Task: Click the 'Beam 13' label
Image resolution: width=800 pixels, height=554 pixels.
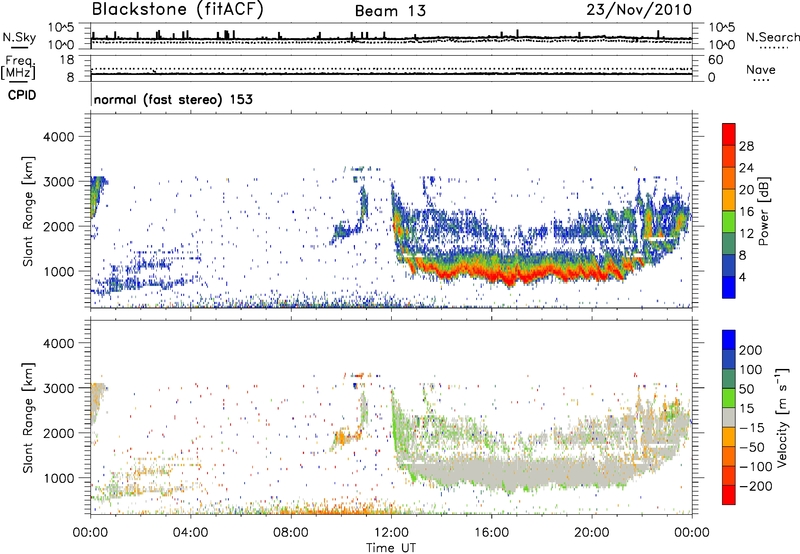Action: click(390, 11)
